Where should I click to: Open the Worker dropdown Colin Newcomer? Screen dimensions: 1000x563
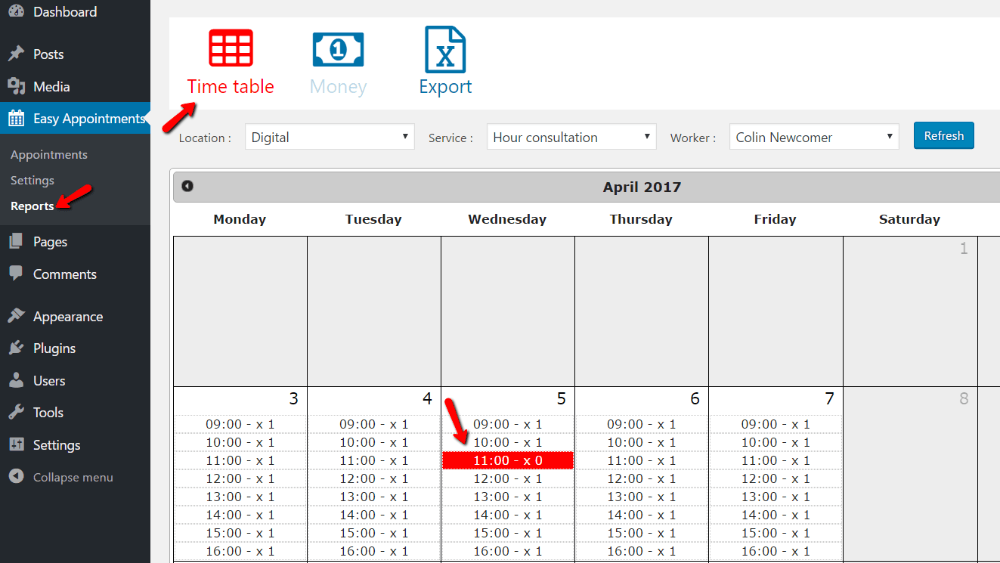[813, 137]
